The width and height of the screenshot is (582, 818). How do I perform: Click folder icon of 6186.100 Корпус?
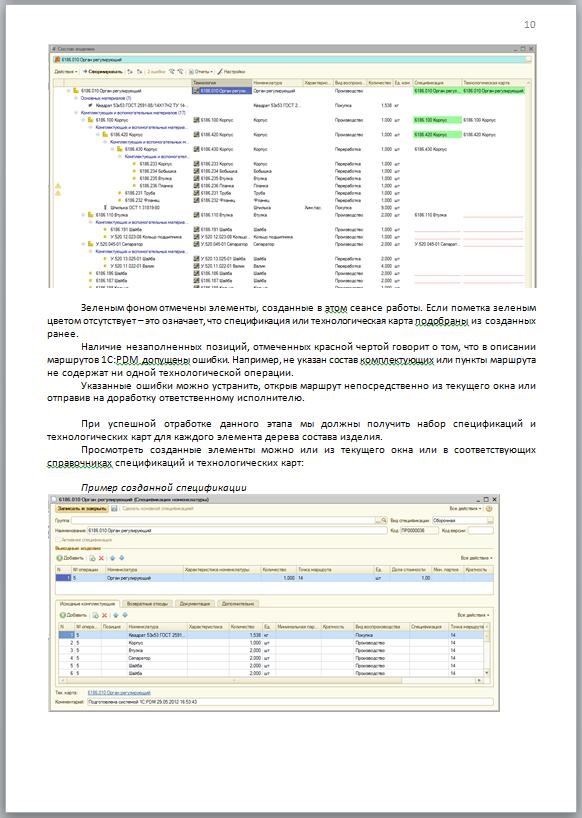click(90, 120)
